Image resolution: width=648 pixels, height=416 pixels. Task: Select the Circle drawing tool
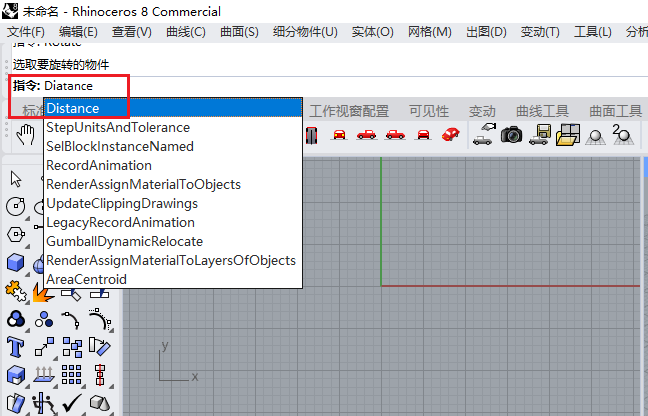[x=16, y=206]
